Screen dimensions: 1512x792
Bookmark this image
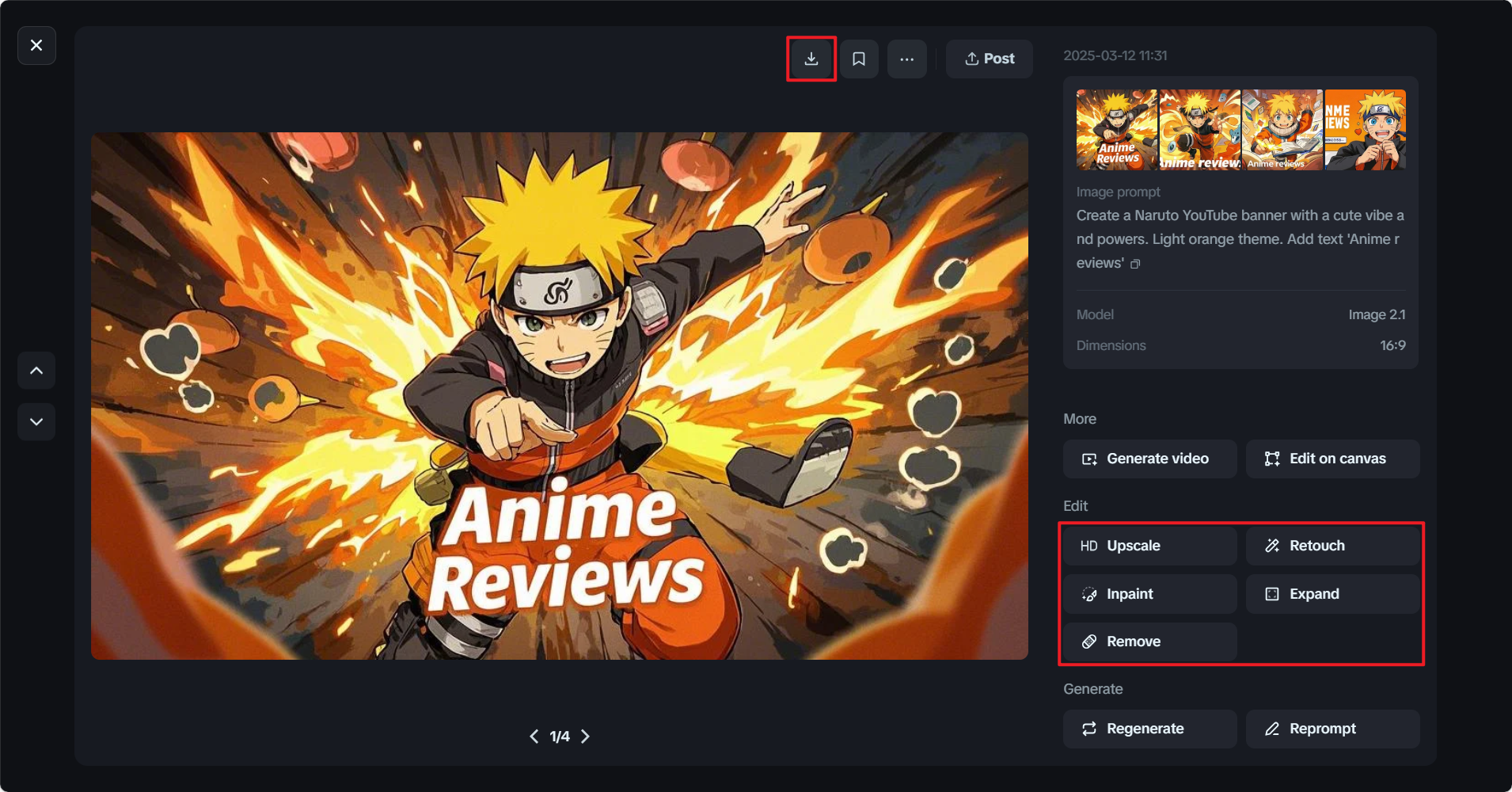859,59
